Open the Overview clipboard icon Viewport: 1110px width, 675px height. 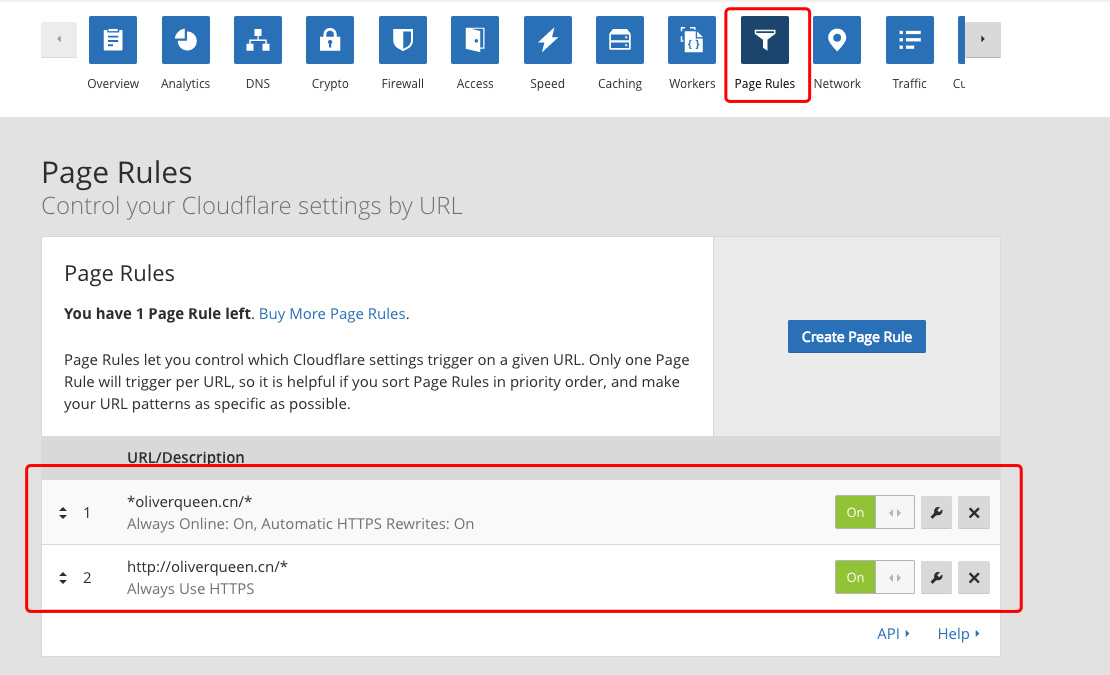113,40
